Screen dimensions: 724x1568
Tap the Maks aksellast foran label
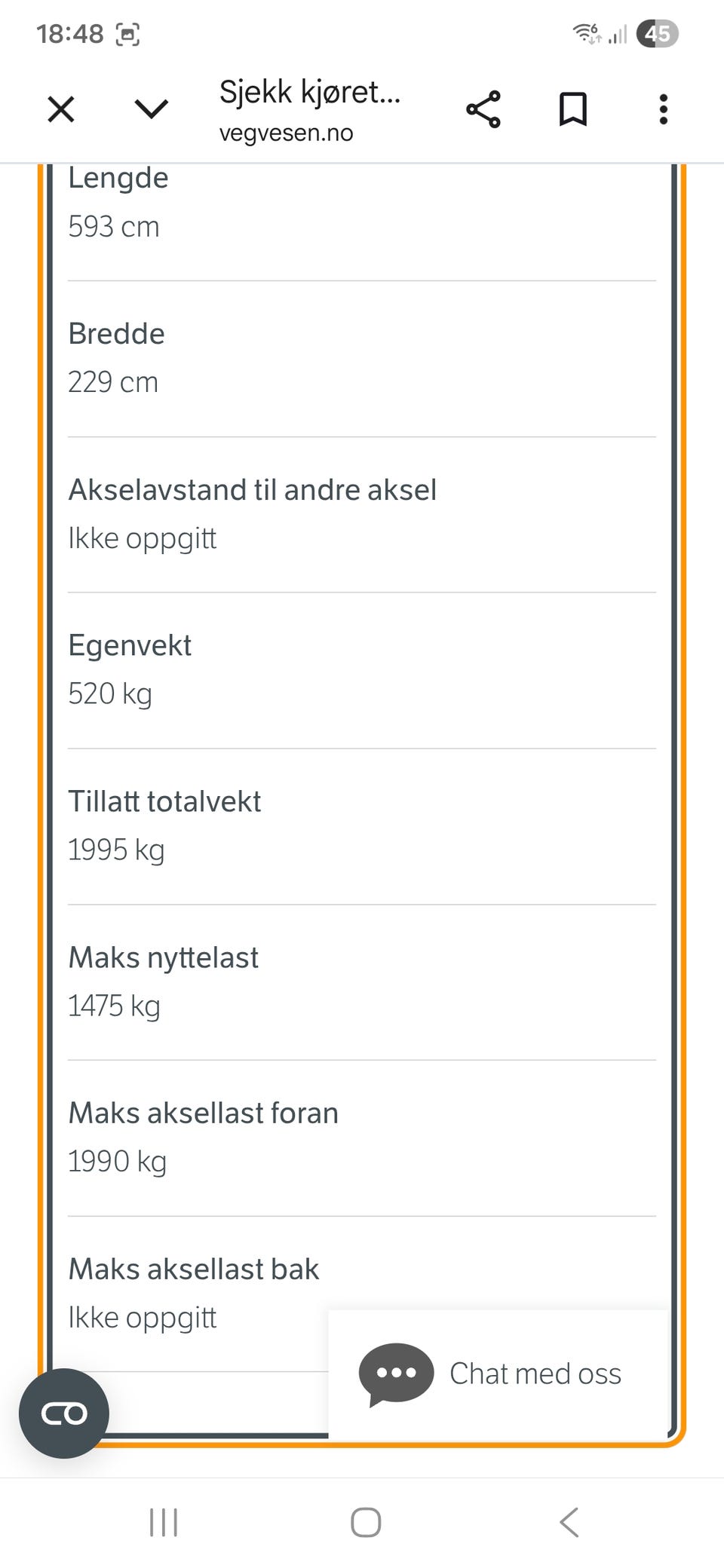coord(204,1113)
